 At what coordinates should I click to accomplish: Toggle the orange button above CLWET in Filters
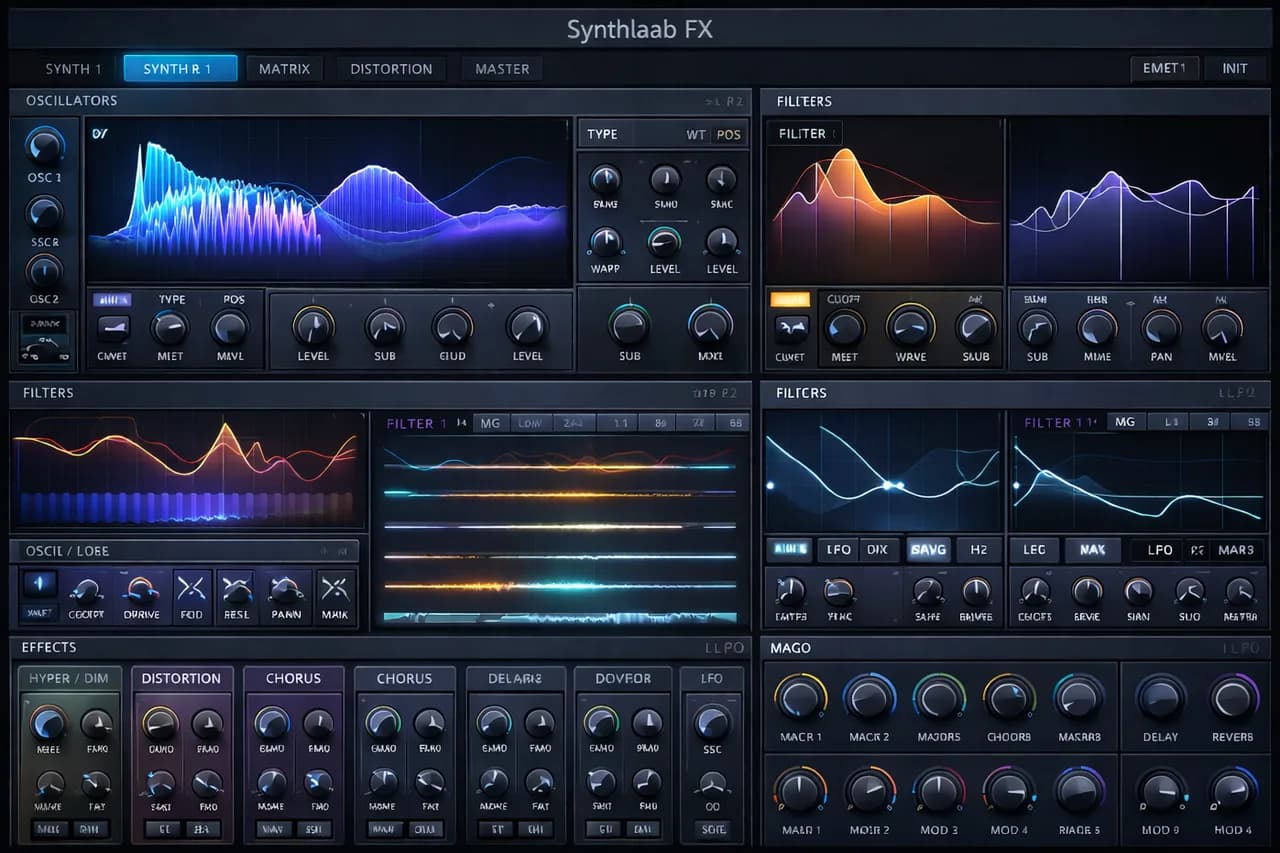click(790, 299)
